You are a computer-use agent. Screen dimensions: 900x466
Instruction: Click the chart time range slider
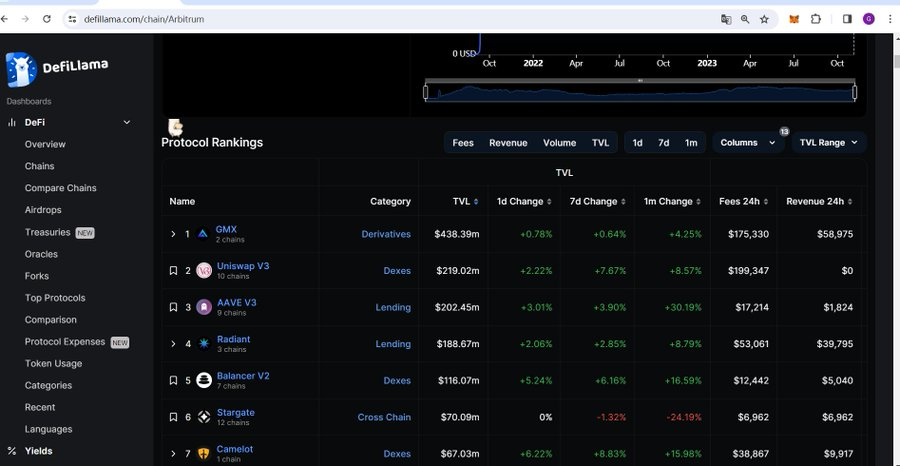[x=640, y=92]
